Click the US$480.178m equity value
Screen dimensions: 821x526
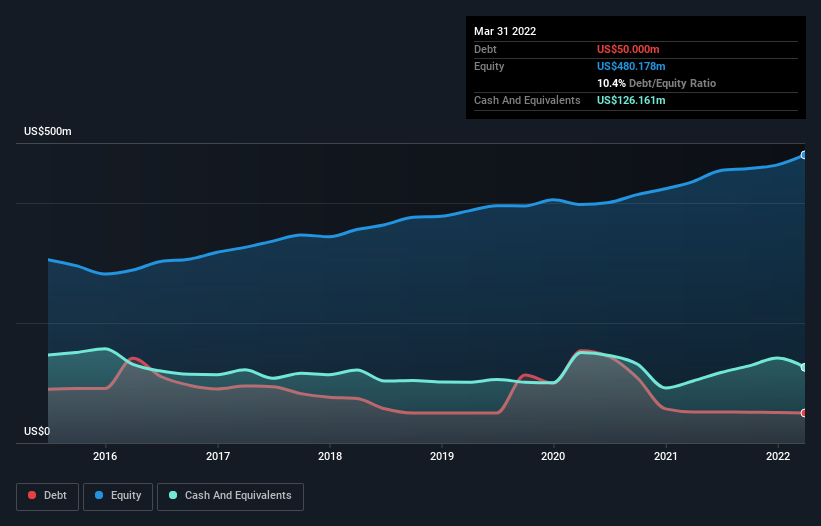(x=631, y=66)
